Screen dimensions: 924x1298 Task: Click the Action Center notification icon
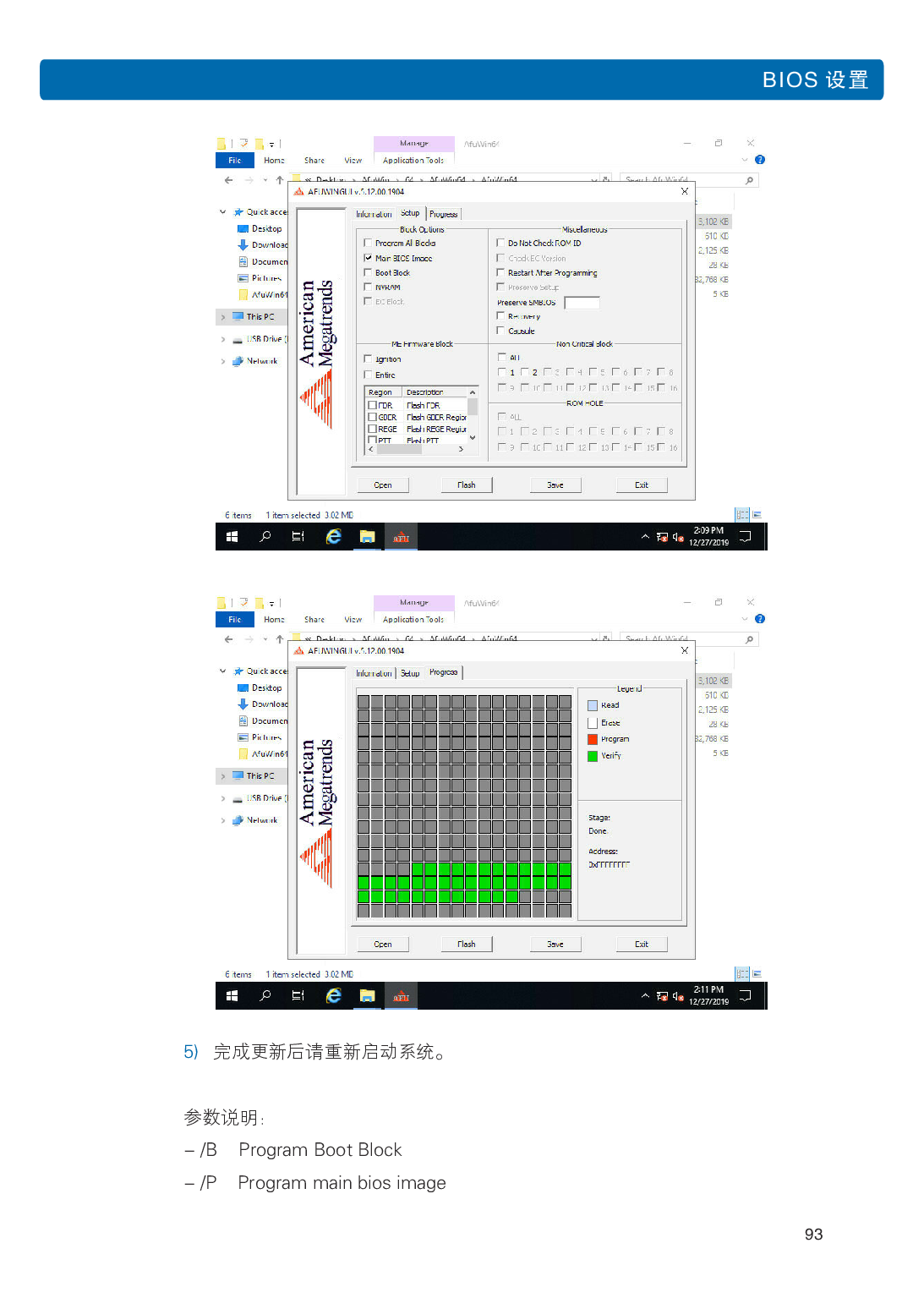[744, 536]
